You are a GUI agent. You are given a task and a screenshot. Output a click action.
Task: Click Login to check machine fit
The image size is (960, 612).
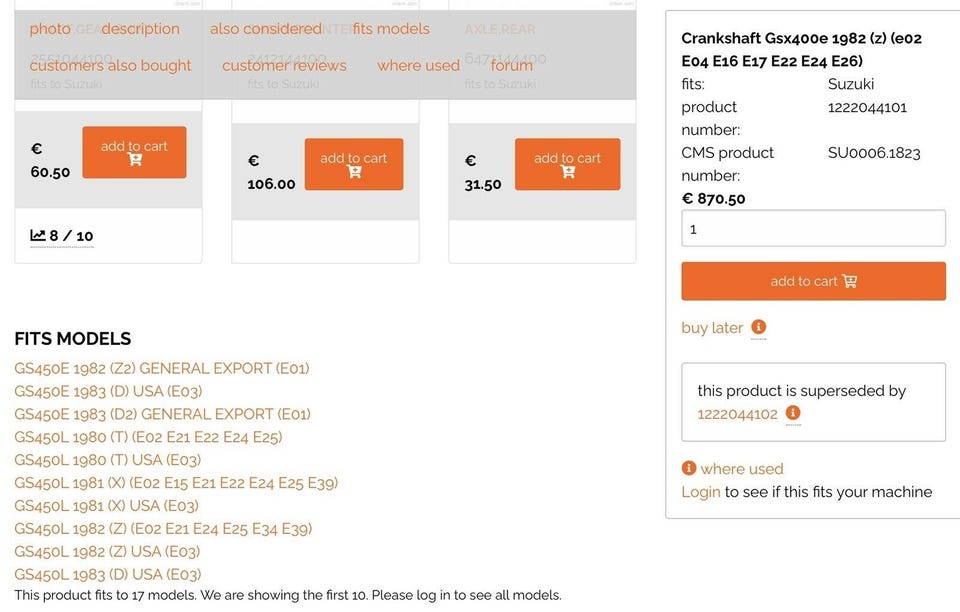700,491
